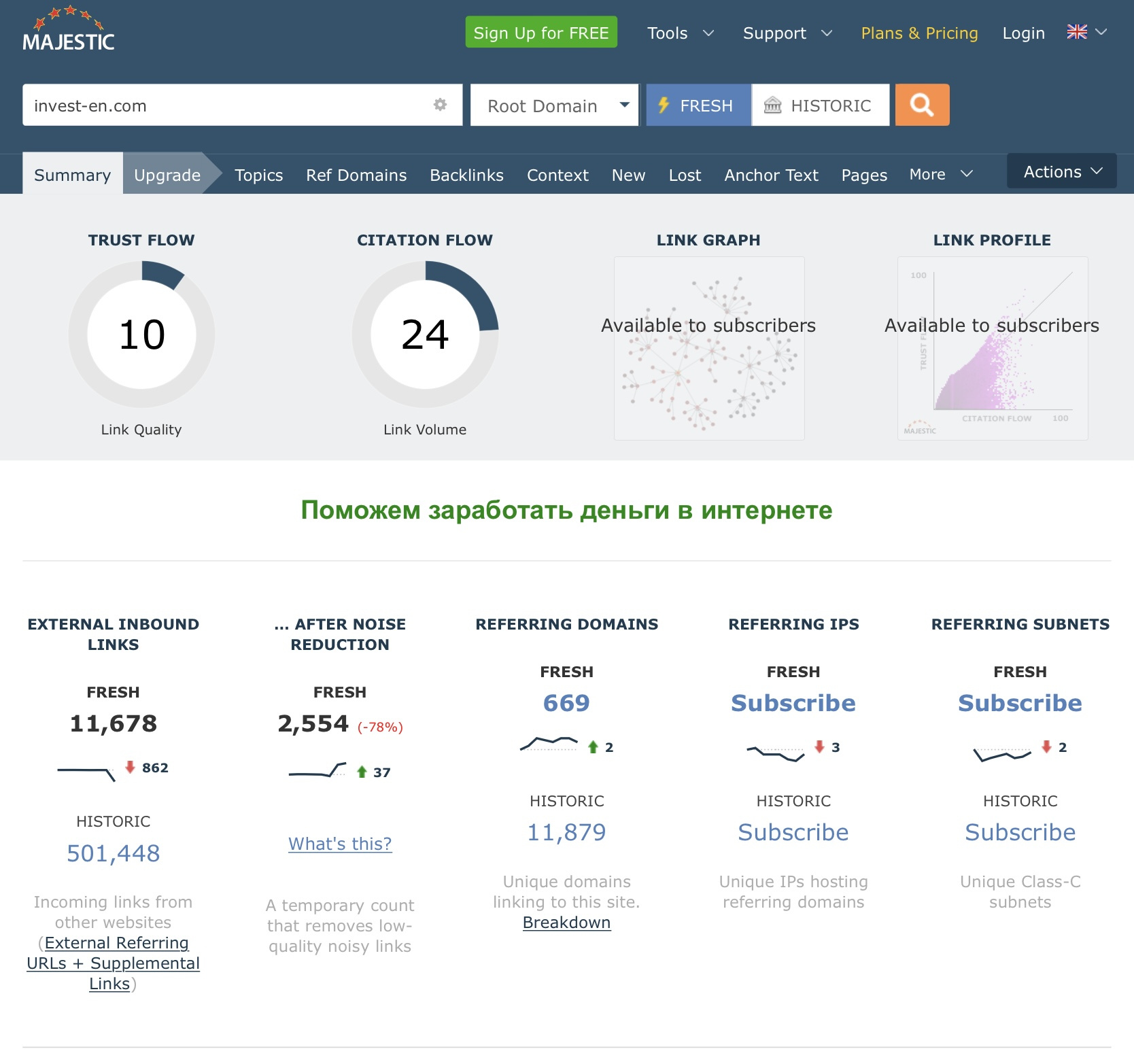Click noise reduction value 2,554
The image size is (1134, 1064).
(x=313, y=723)
